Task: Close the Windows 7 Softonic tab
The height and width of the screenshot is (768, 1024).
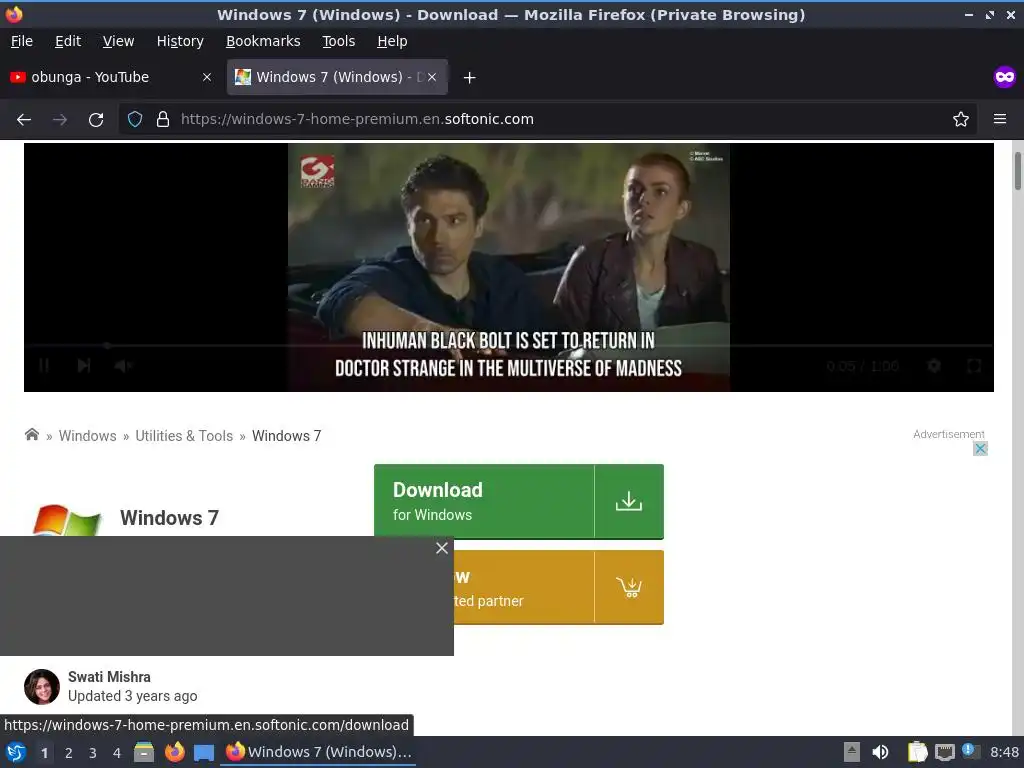Action: pyautogui.click(x=432, y=77)
